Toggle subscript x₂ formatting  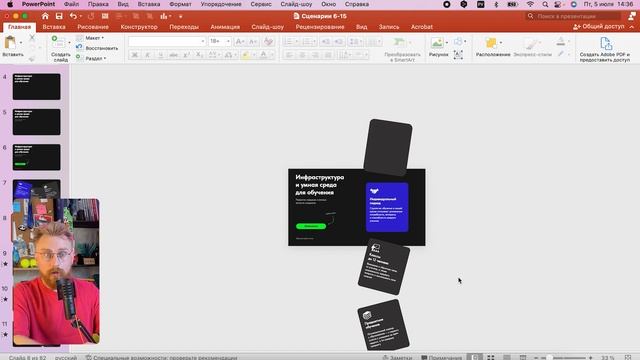pos(199,55)
